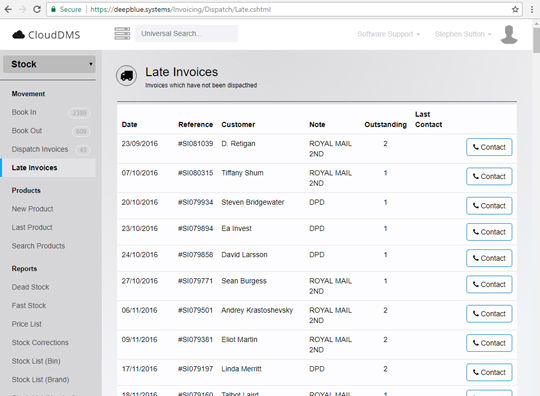The width and height of the screenshot is (540, 396).
Task: Open Fast Stock report
Action: (29, 306)
